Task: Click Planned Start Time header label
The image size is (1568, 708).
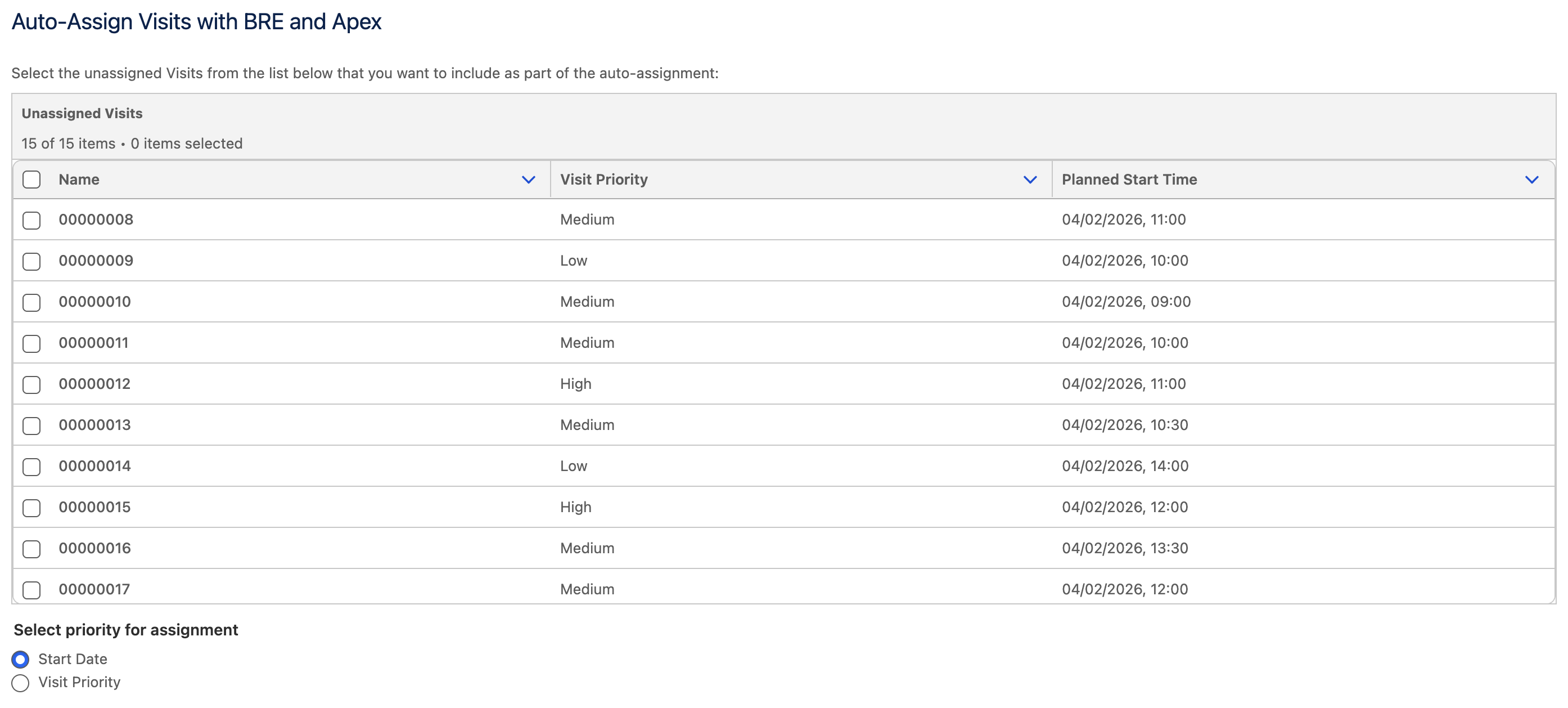Action: coord(1129,180)
